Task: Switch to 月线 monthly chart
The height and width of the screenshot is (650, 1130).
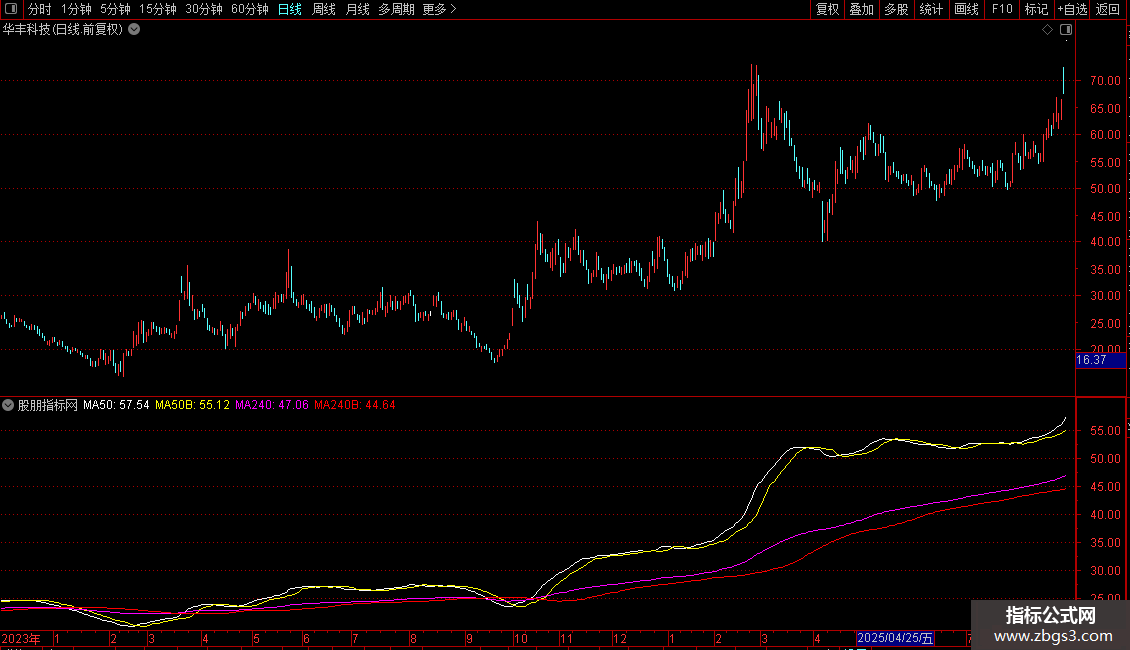Action: 357,9
